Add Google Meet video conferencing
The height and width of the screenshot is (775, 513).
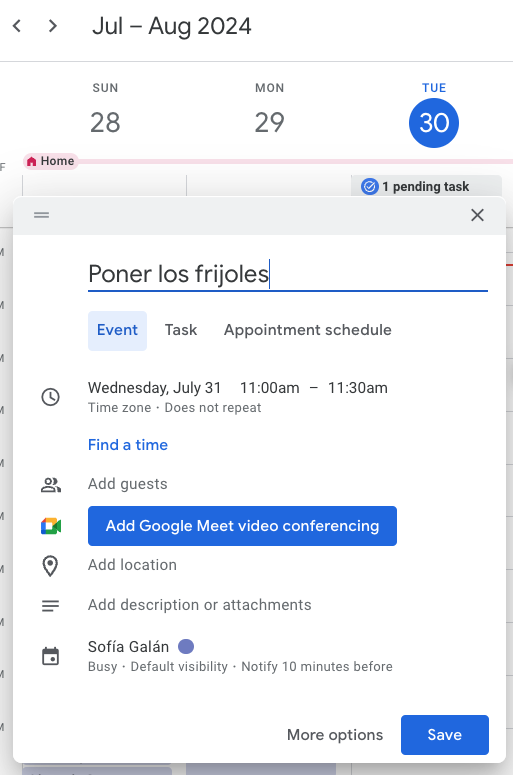pyautogui.click(x=242, y=526)
